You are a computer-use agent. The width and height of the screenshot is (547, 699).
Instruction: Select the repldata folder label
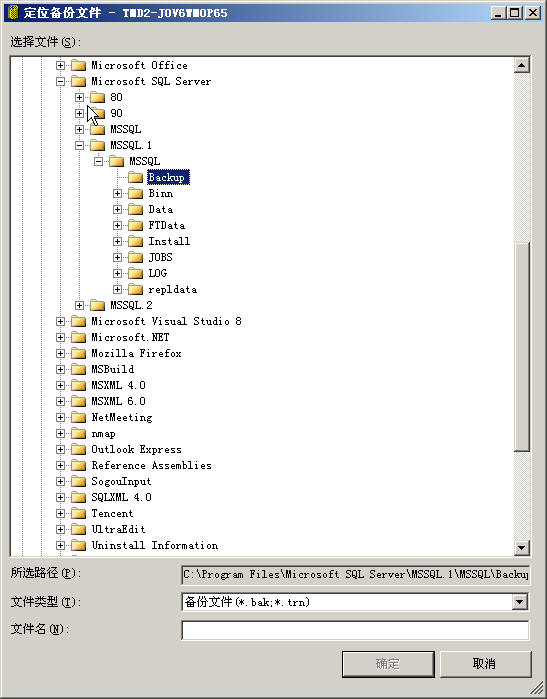click(172, 289)
